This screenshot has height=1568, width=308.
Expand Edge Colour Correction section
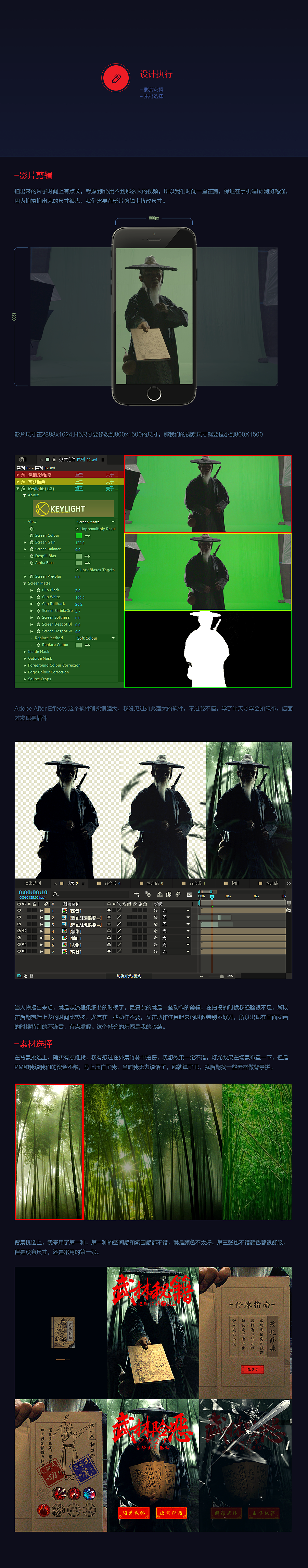[24, 672]
